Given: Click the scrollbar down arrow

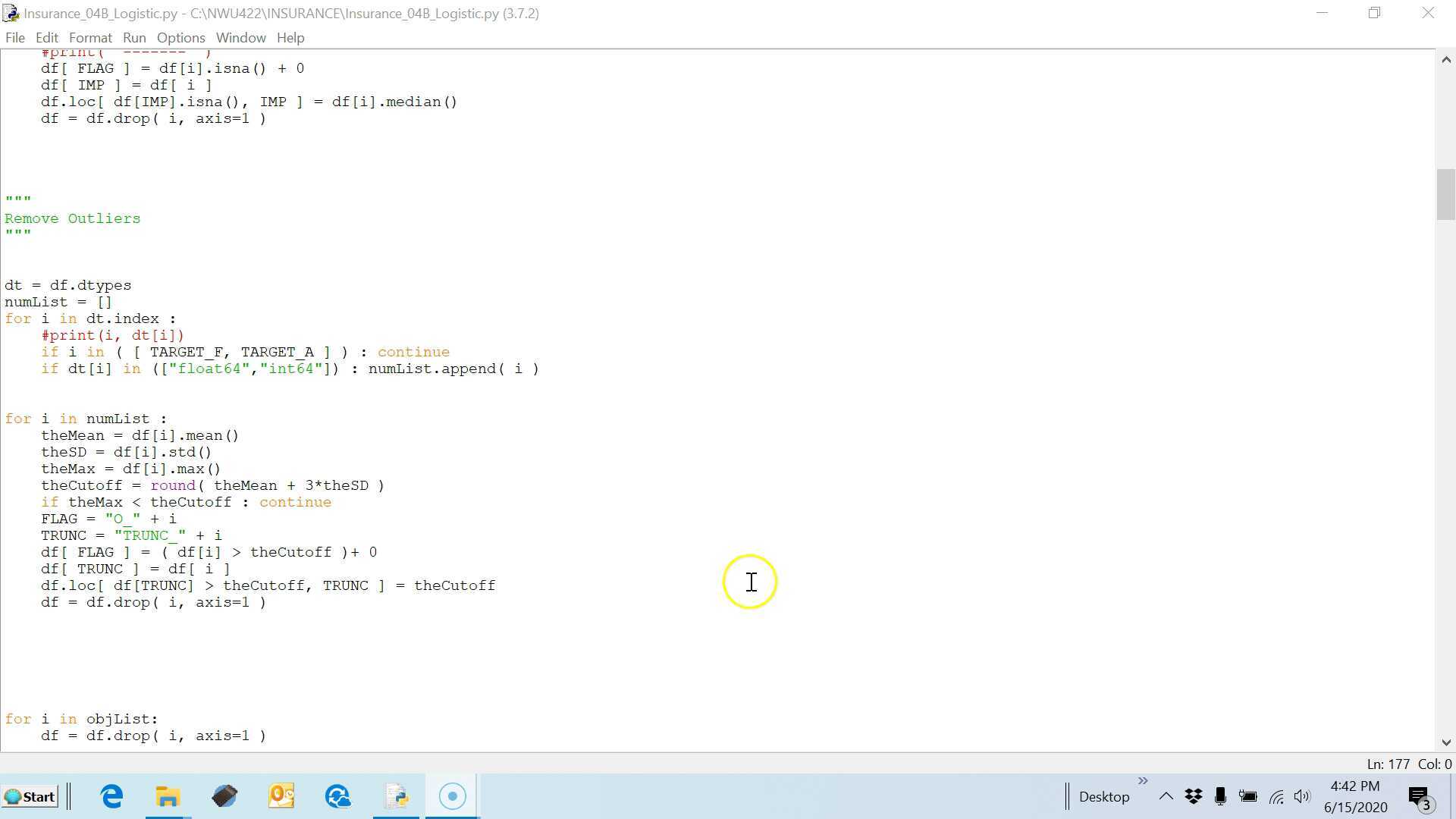Looking at the screenshot, I should (1445, 742).
